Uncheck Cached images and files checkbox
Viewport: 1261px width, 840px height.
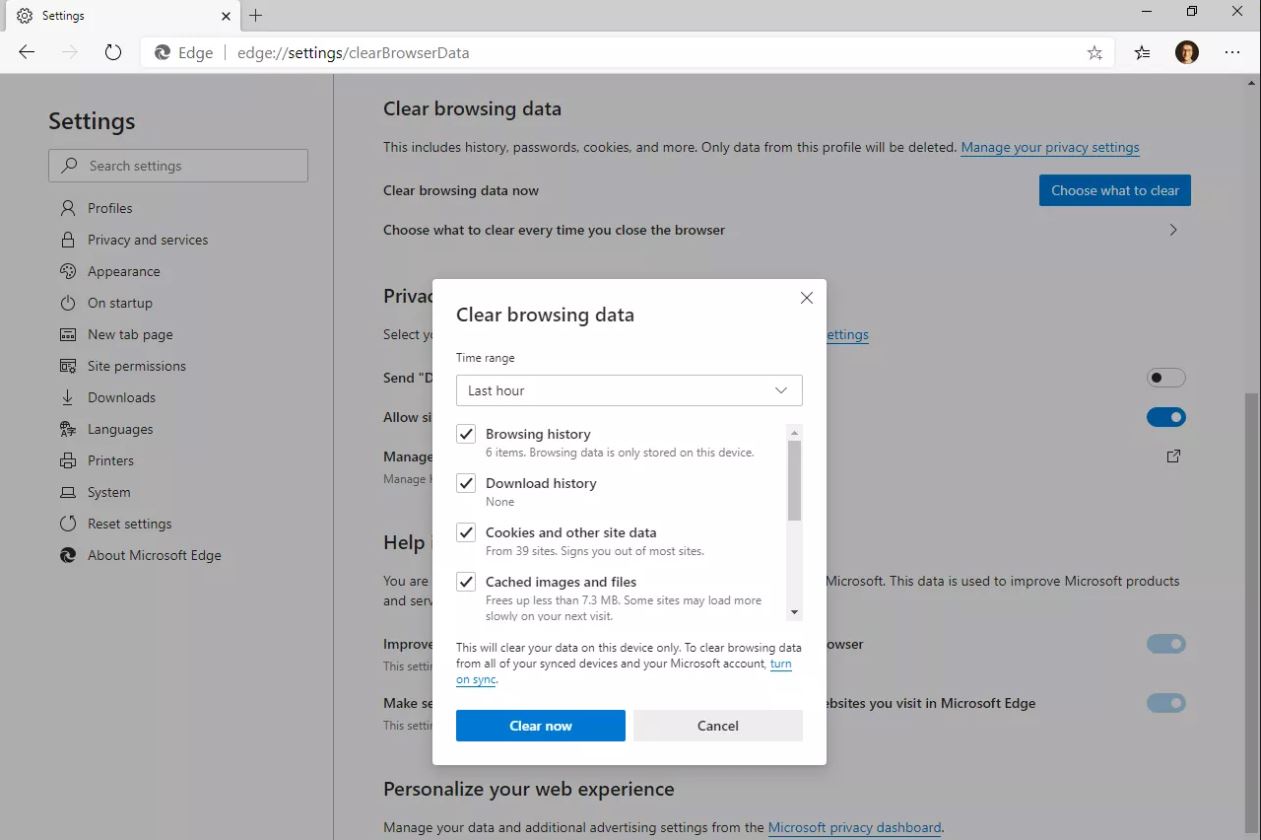(466, 581)
